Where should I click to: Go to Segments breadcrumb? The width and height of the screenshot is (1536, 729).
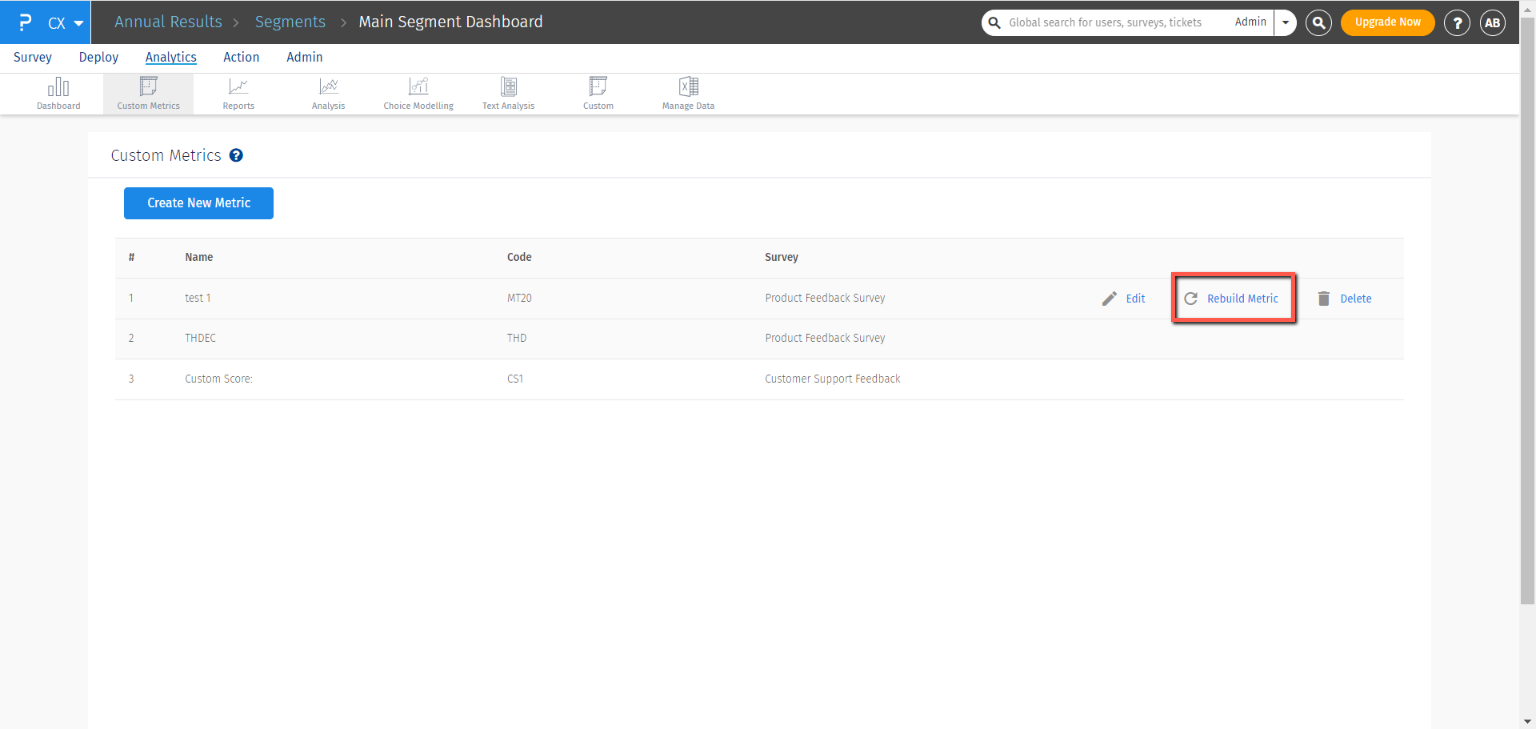290,22
